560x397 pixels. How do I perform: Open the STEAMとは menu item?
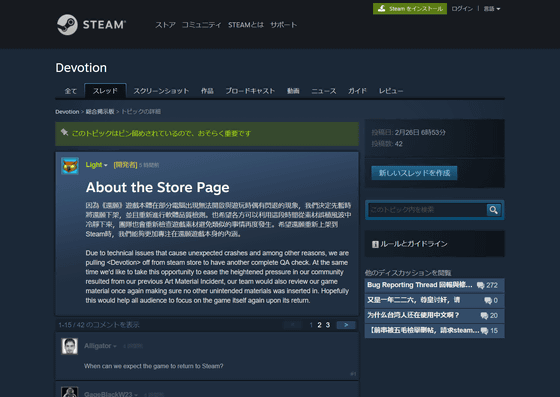pyautogui.click(x=246, y=25)
